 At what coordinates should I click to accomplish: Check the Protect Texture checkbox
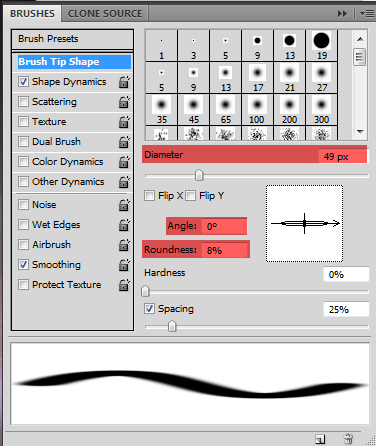(23, 285)
